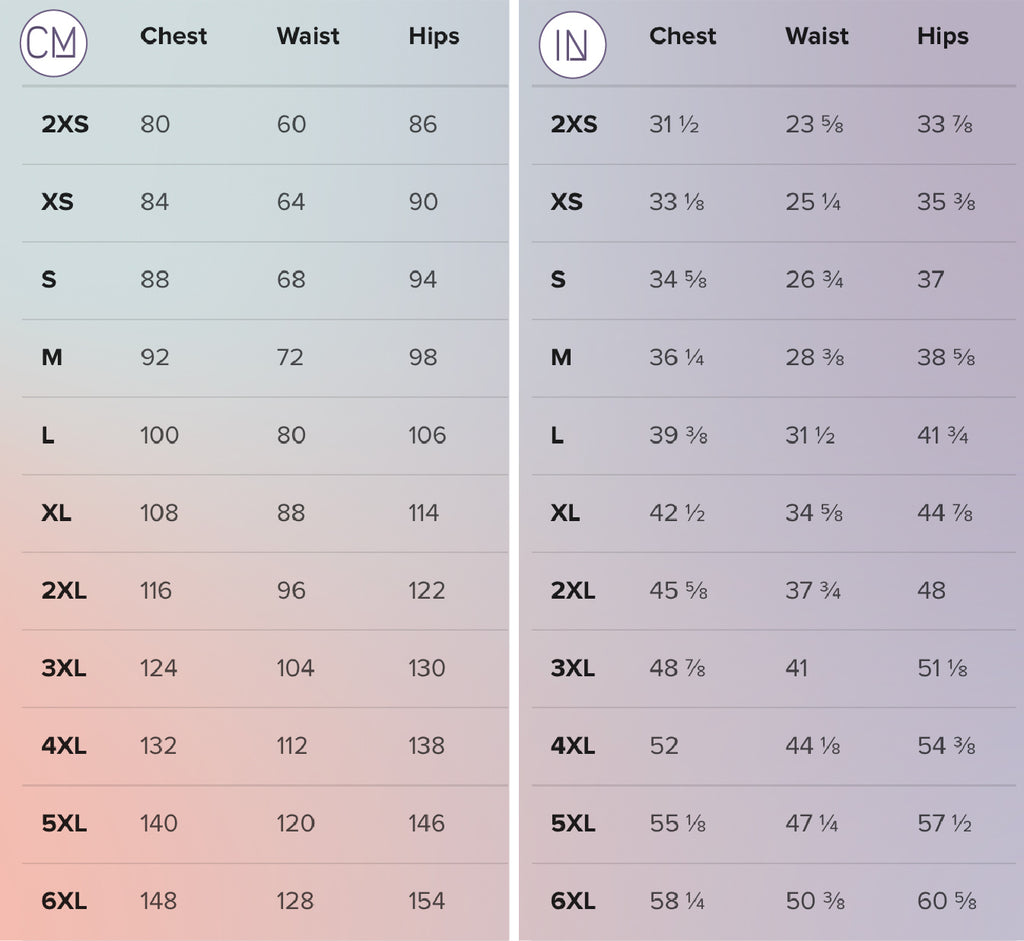
Task: Click chest value 52 in inches table
Action: point(664,746)
